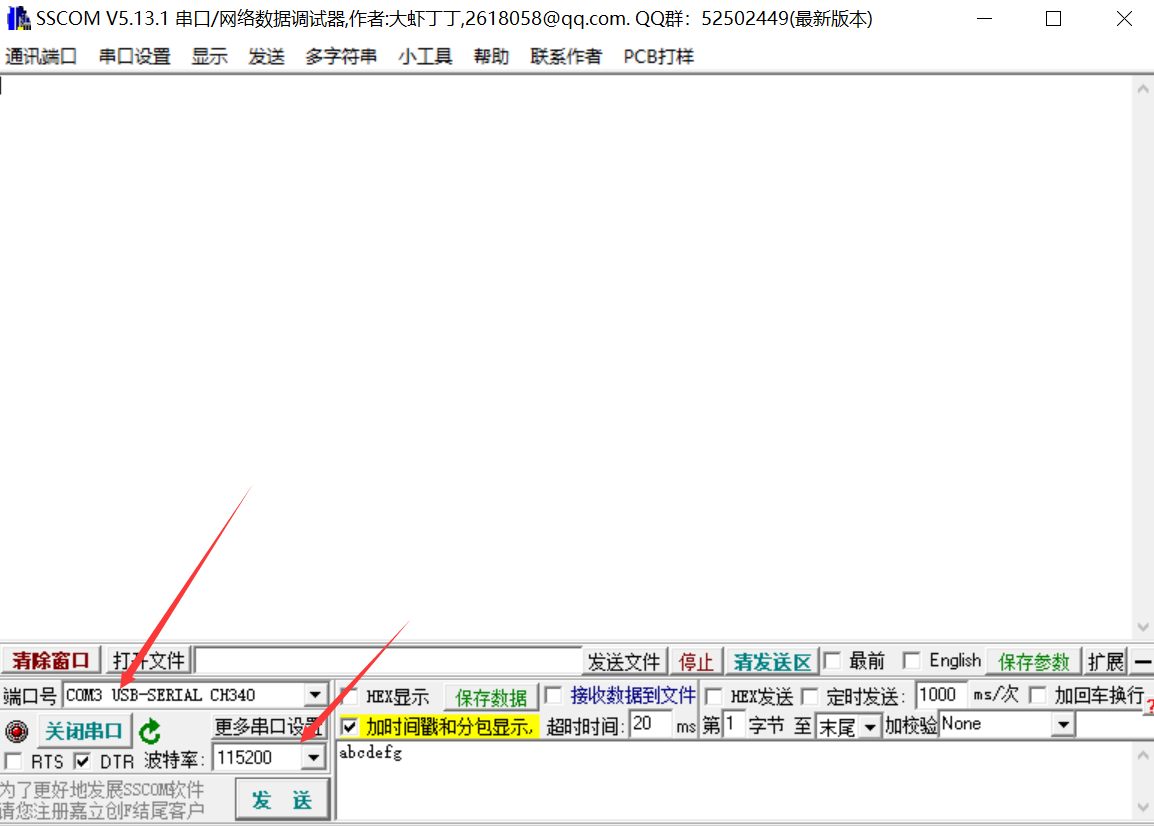Click the 1000 ms interval input field
The height and width of the screenshot is (826, 1154).
pos(941,694)
